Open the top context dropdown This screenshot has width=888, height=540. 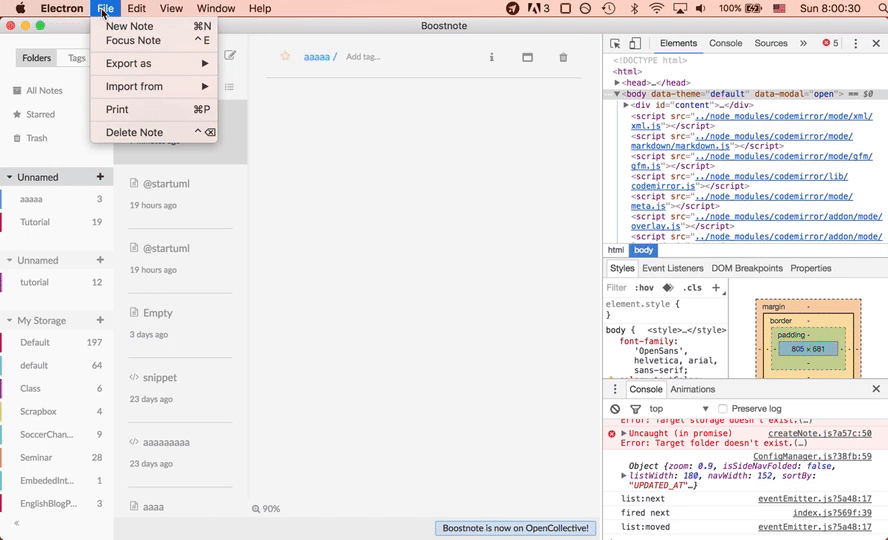[x=678, y=409]
